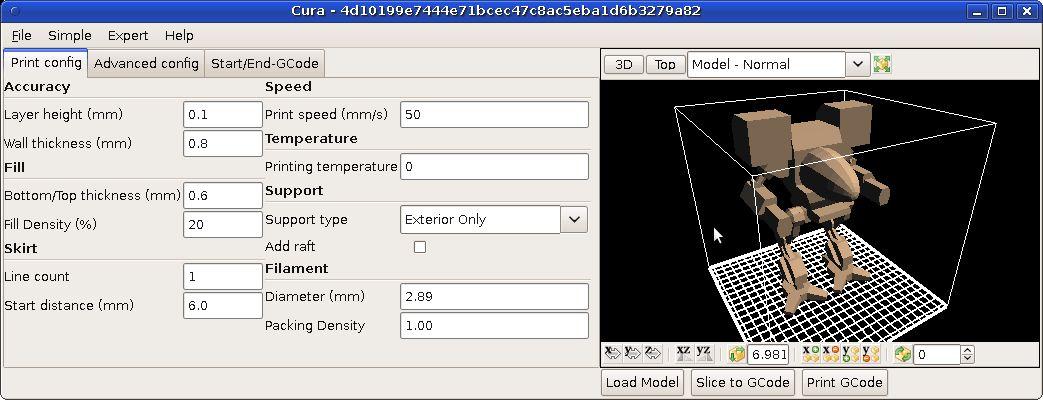Click the rotate model icon
The height and width of the screenshot is (400, 1043).
pyautogui.click(x=903, y=354)
